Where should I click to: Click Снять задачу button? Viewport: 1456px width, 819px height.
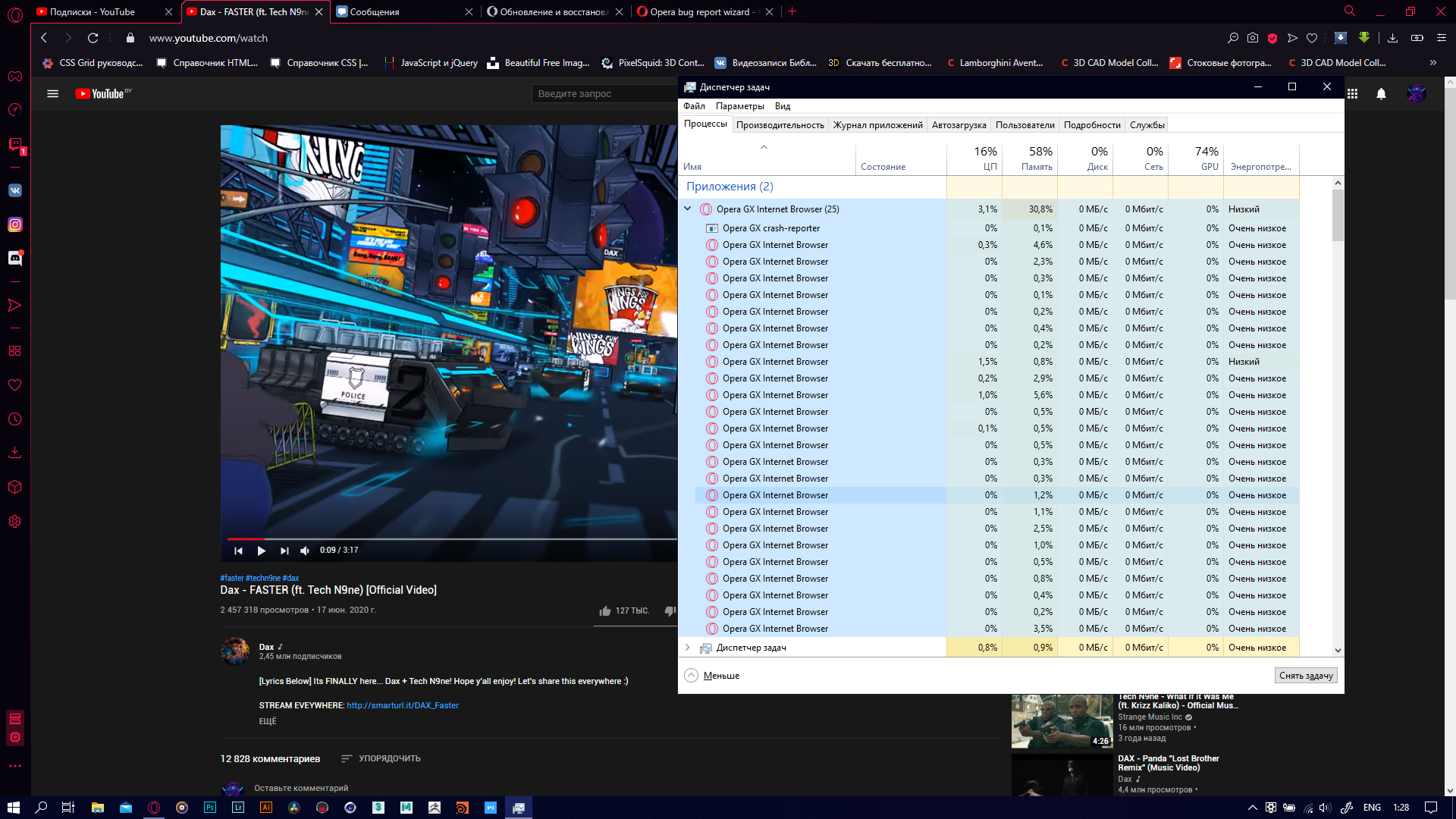coord(1306,676)
